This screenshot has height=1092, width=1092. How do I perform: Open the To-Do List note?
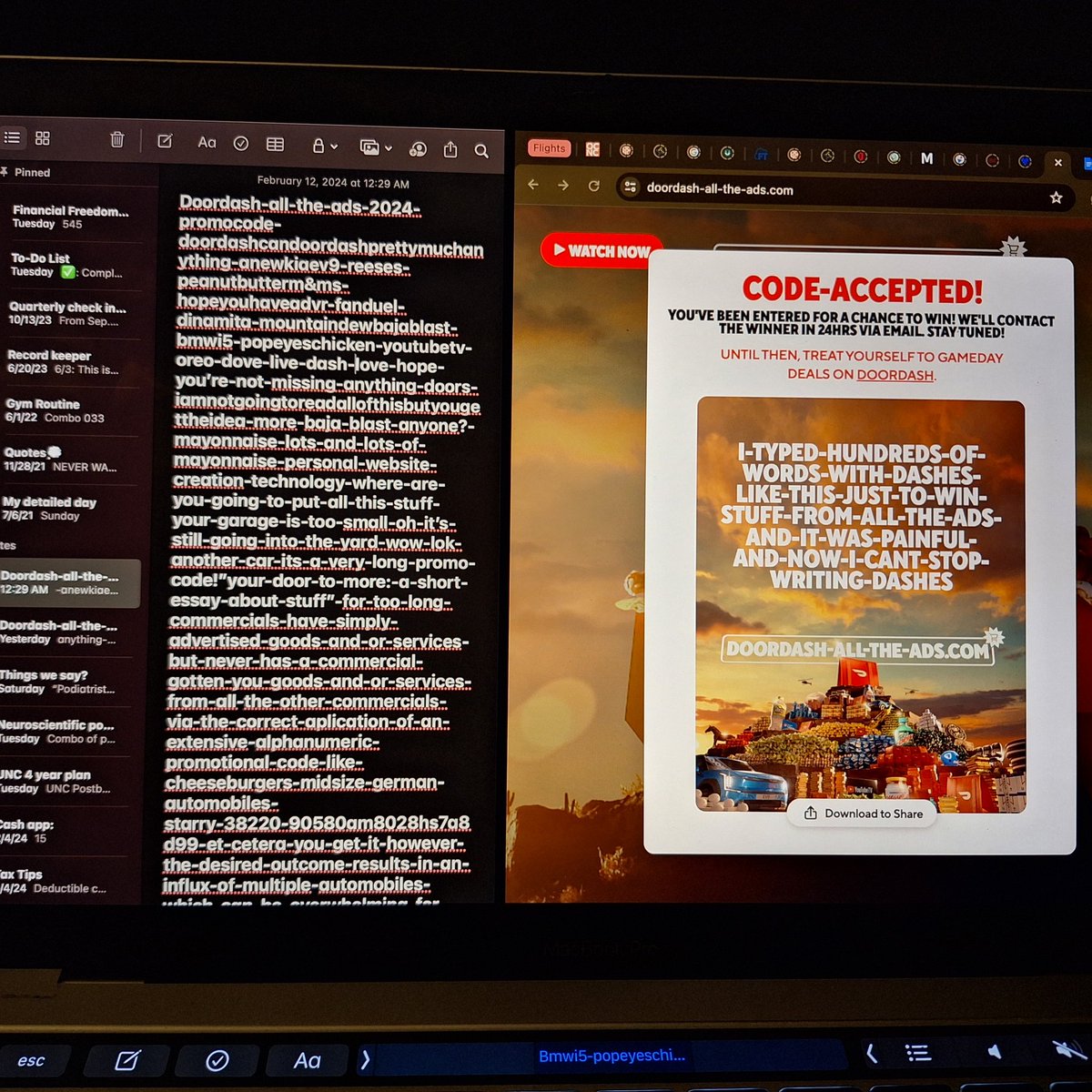pyautogui.click(x=68, y=265)
